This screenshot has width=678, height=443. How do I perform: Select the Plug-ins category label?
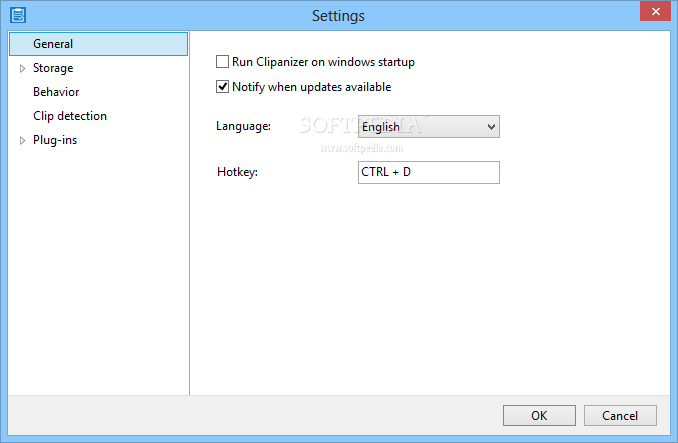tap(55, 140)
